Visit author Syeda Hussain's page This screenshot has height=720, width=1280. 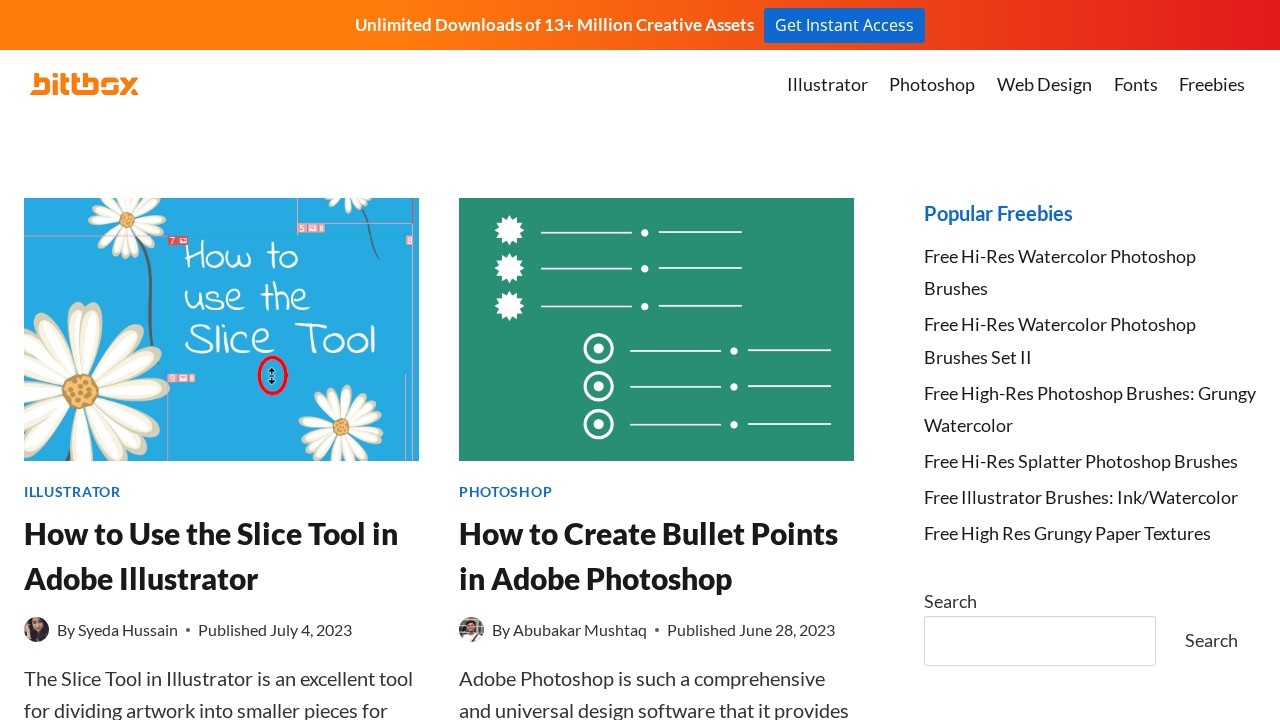click(x=128, y=630)
